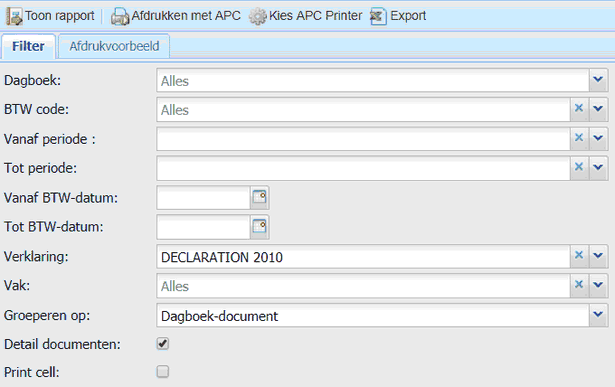Click into the Dagboek Alles field
Screen dimensions: 615x387
373,80
